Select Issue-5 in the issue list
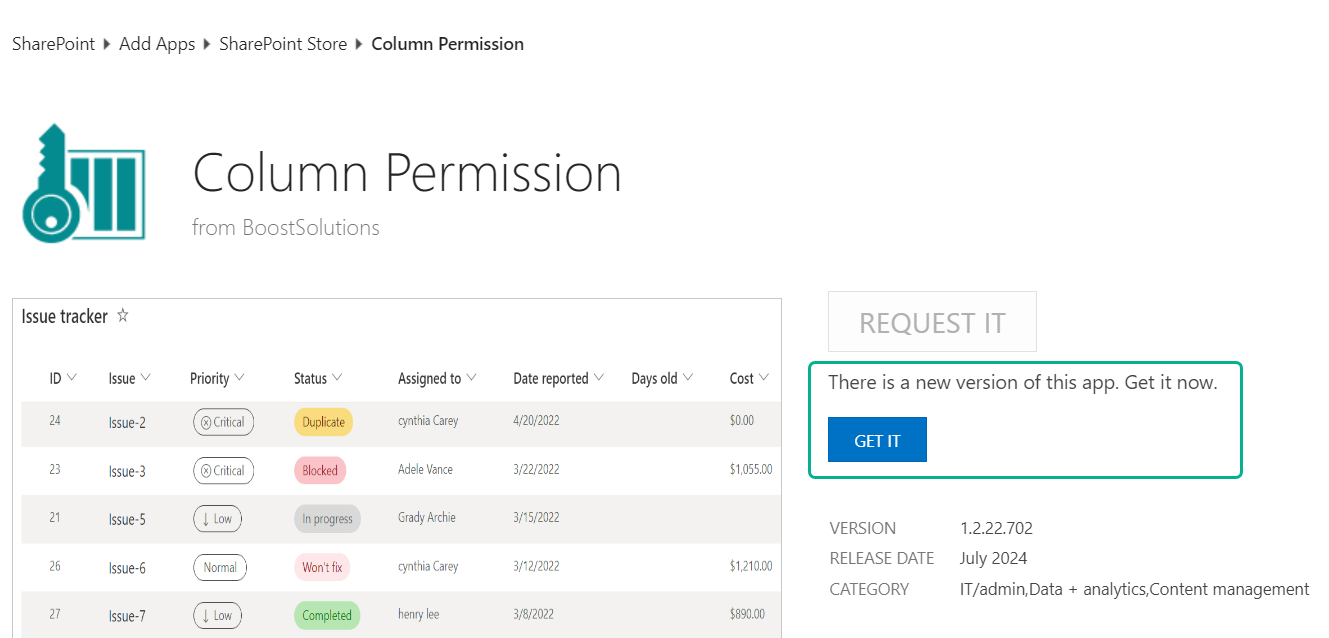Image resolution: width=1329 pixels, height=638 pixels. click(127, 520)
